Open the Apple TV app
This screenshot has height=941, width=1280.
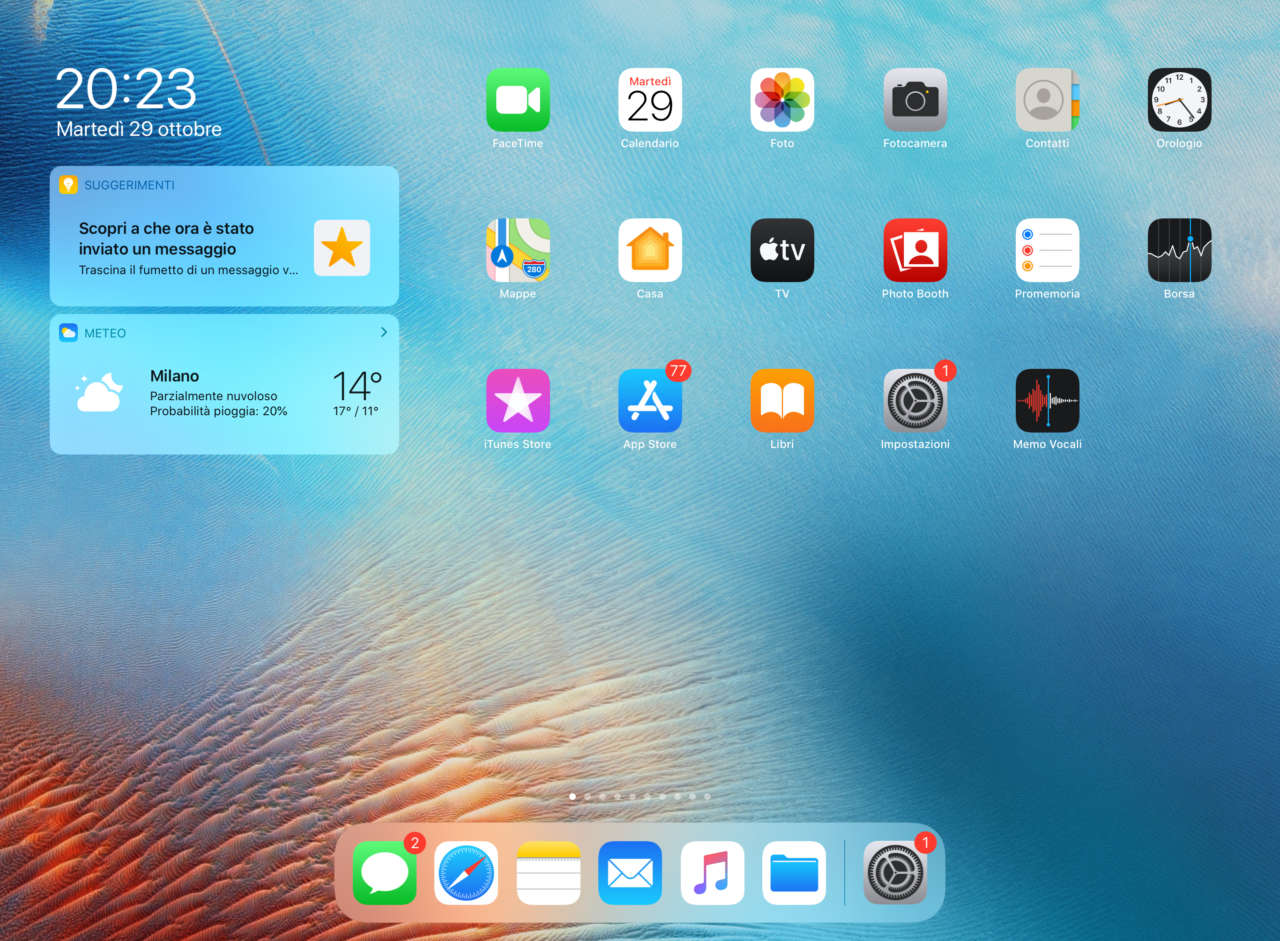tap(782, 250)
